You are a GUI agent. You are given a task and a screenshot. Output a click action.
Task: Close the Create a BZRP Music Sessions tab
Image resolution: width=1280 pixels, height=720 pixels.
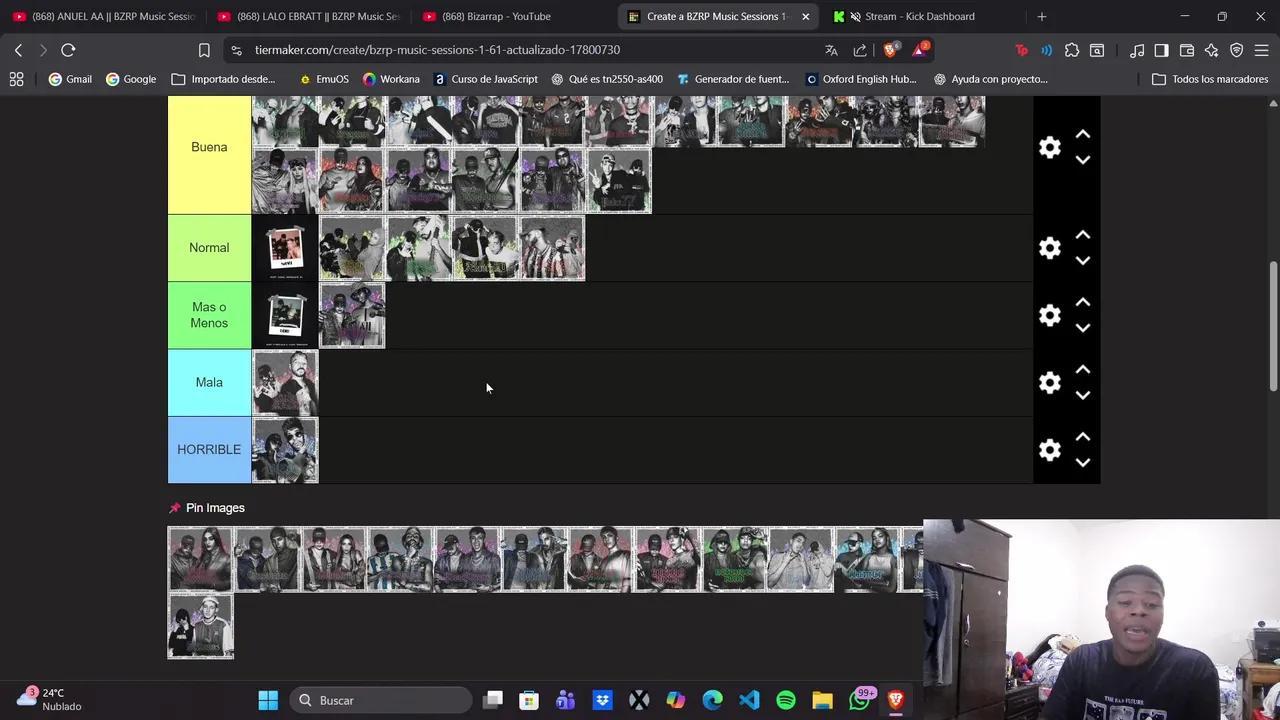tap(805, 16)
